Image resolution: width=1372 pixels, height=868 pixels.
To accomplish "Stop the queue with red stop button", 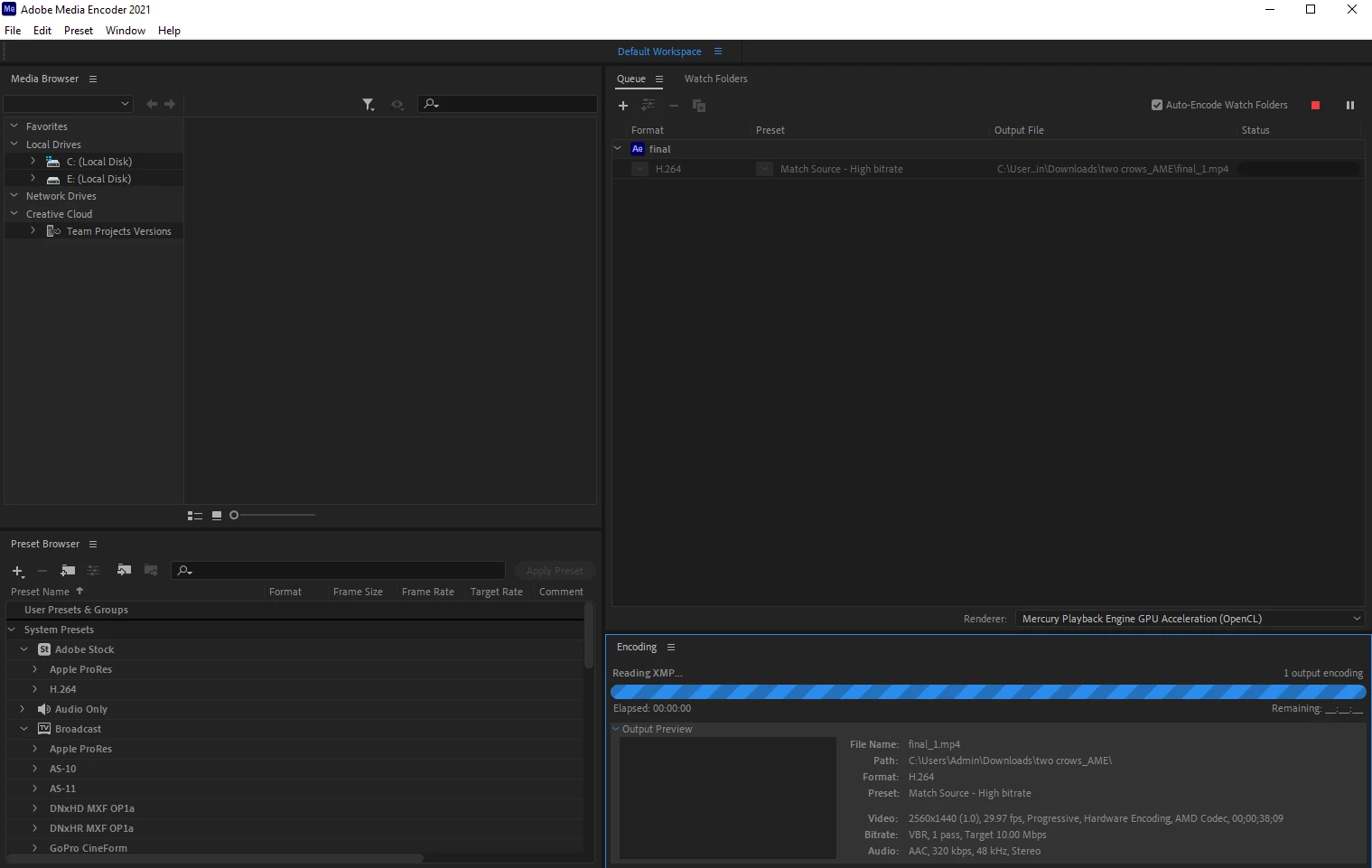I will tap(1315, 106).
